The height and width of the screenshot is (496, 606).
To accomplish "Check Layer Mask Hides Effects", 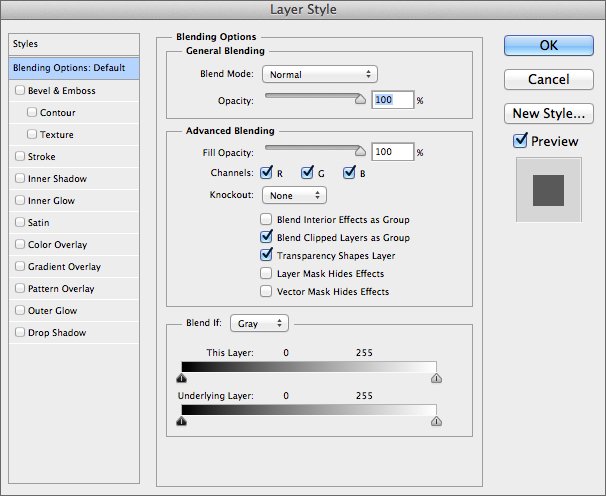I will [x=266, y=273].
